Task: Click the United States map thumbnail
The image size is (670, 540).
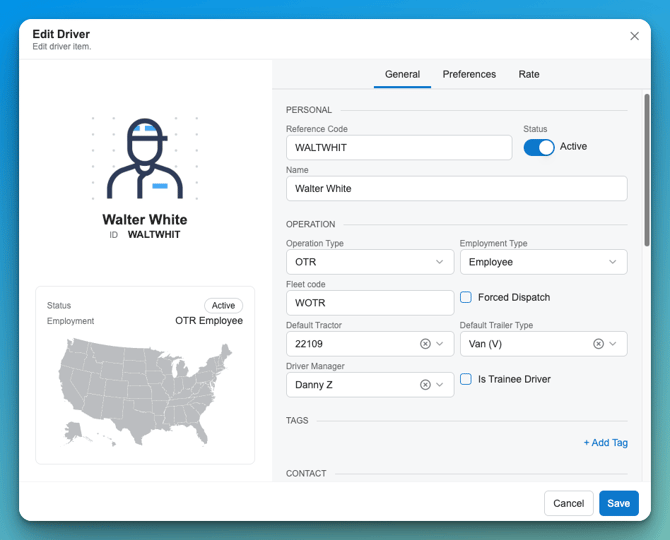Action: coord(145,392)
